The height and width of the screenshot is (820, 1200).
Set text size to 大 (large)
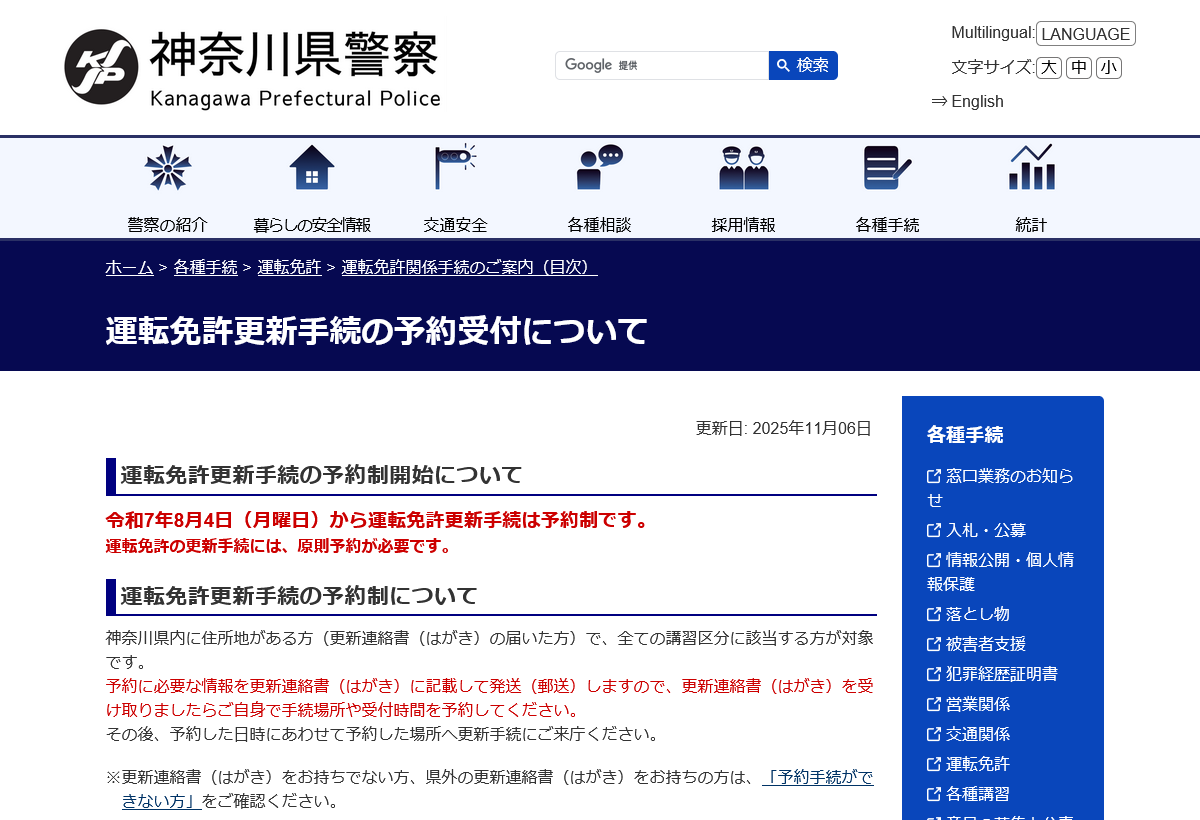(1048, 67)
